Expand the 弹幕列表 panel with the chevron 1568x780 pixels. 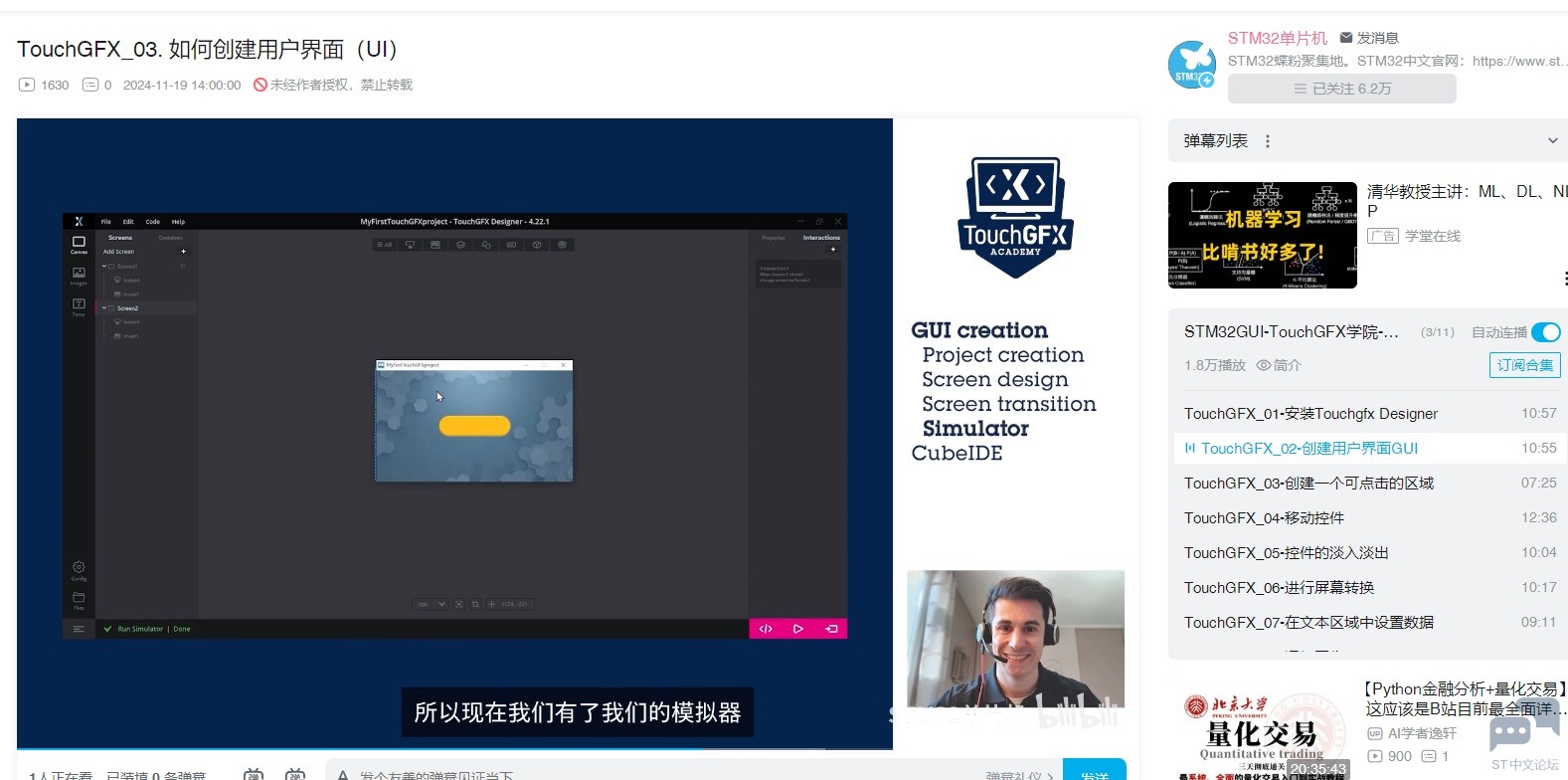[x=1552, y=141]
